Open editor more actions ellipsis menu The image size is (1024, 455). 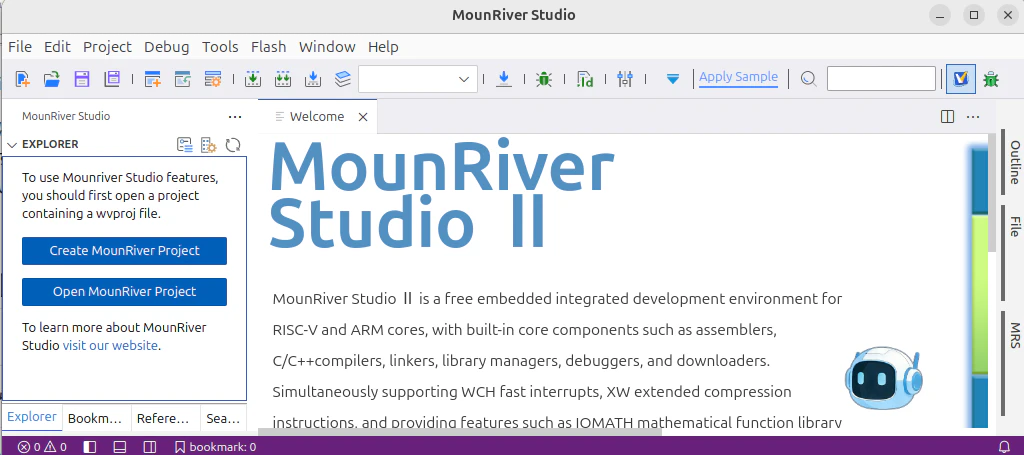973,117
